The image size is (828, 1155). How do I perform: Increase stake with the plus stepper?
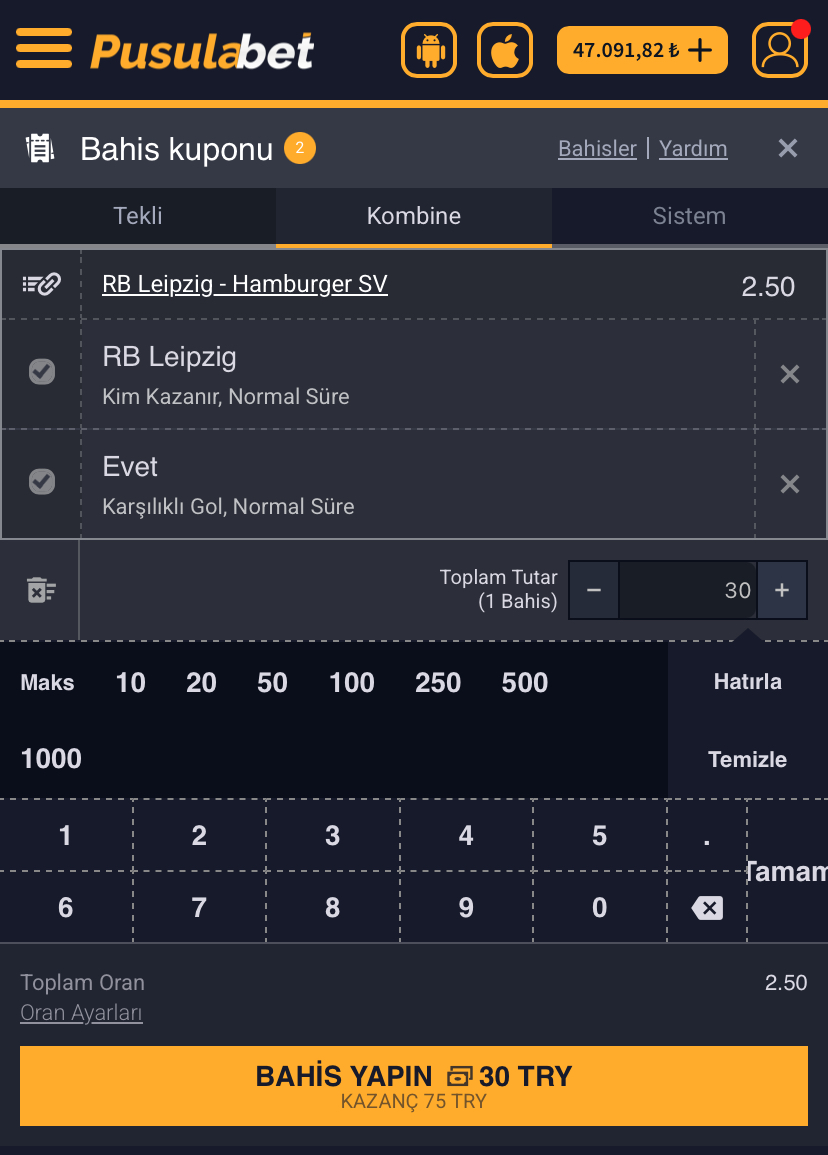click(782, 590)
